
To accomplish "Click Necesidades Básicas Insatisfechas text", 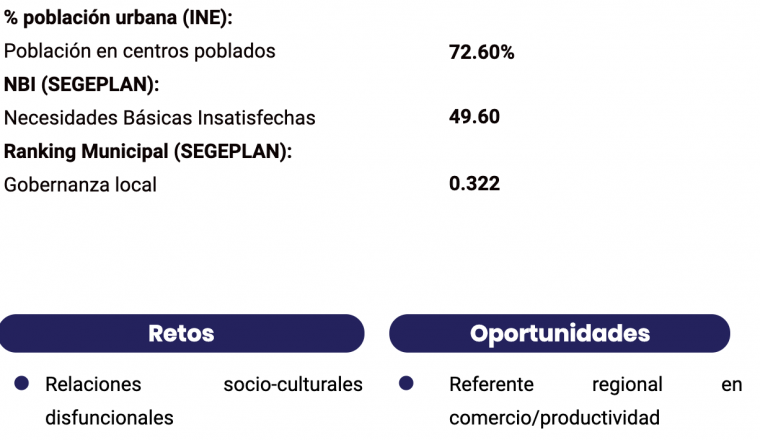I will 159,118.
